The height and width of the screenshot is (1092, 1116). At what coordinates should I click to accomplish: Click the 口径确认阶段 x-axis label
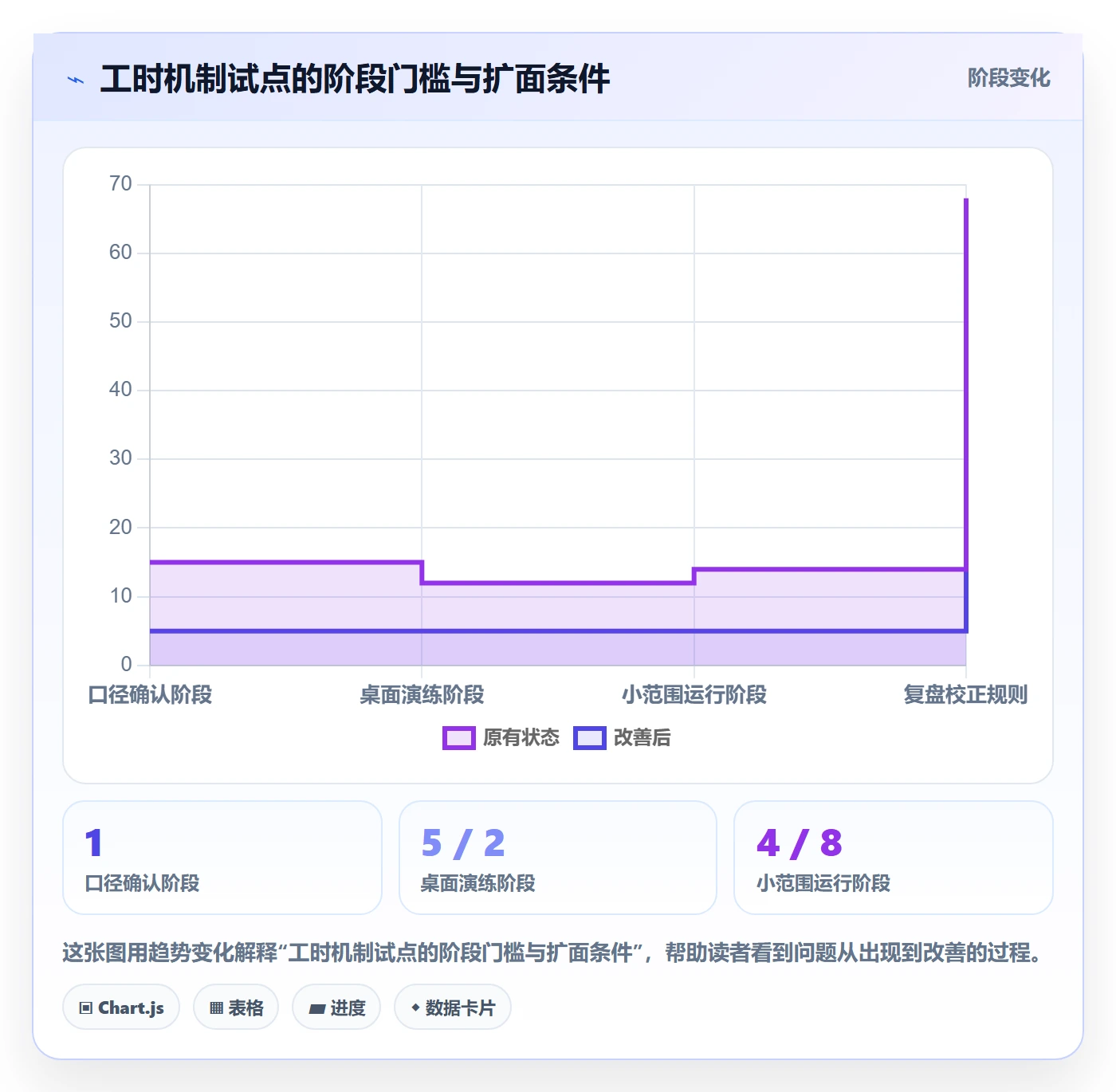(x=150, y=695)
